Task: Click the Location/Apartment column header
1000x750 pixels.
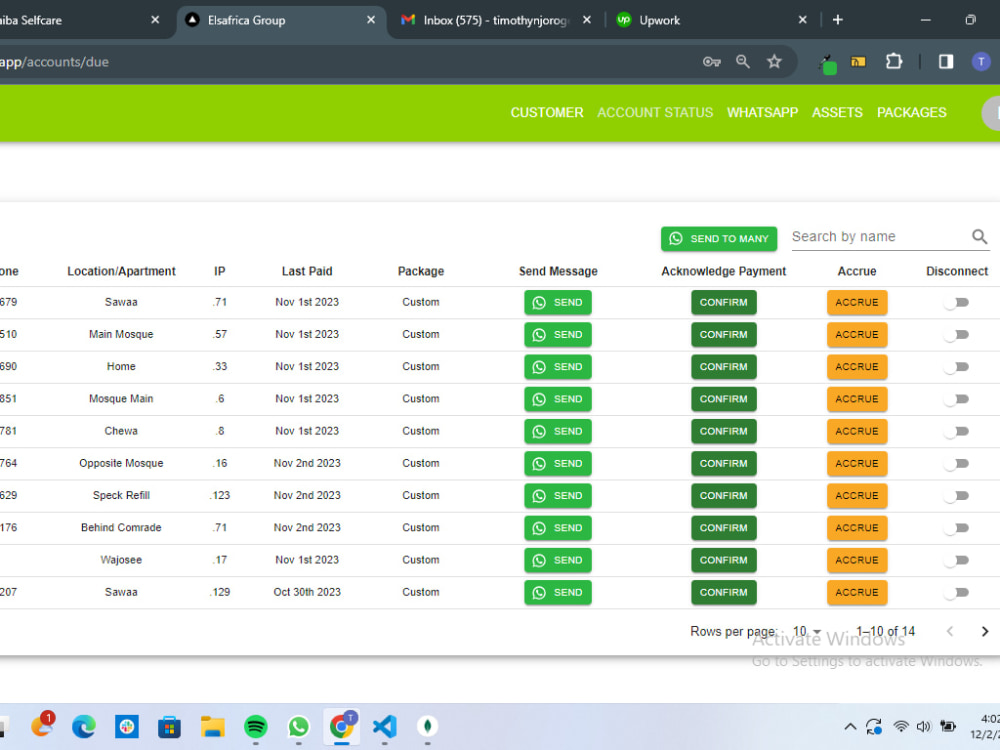Action: tap(121, 271)
